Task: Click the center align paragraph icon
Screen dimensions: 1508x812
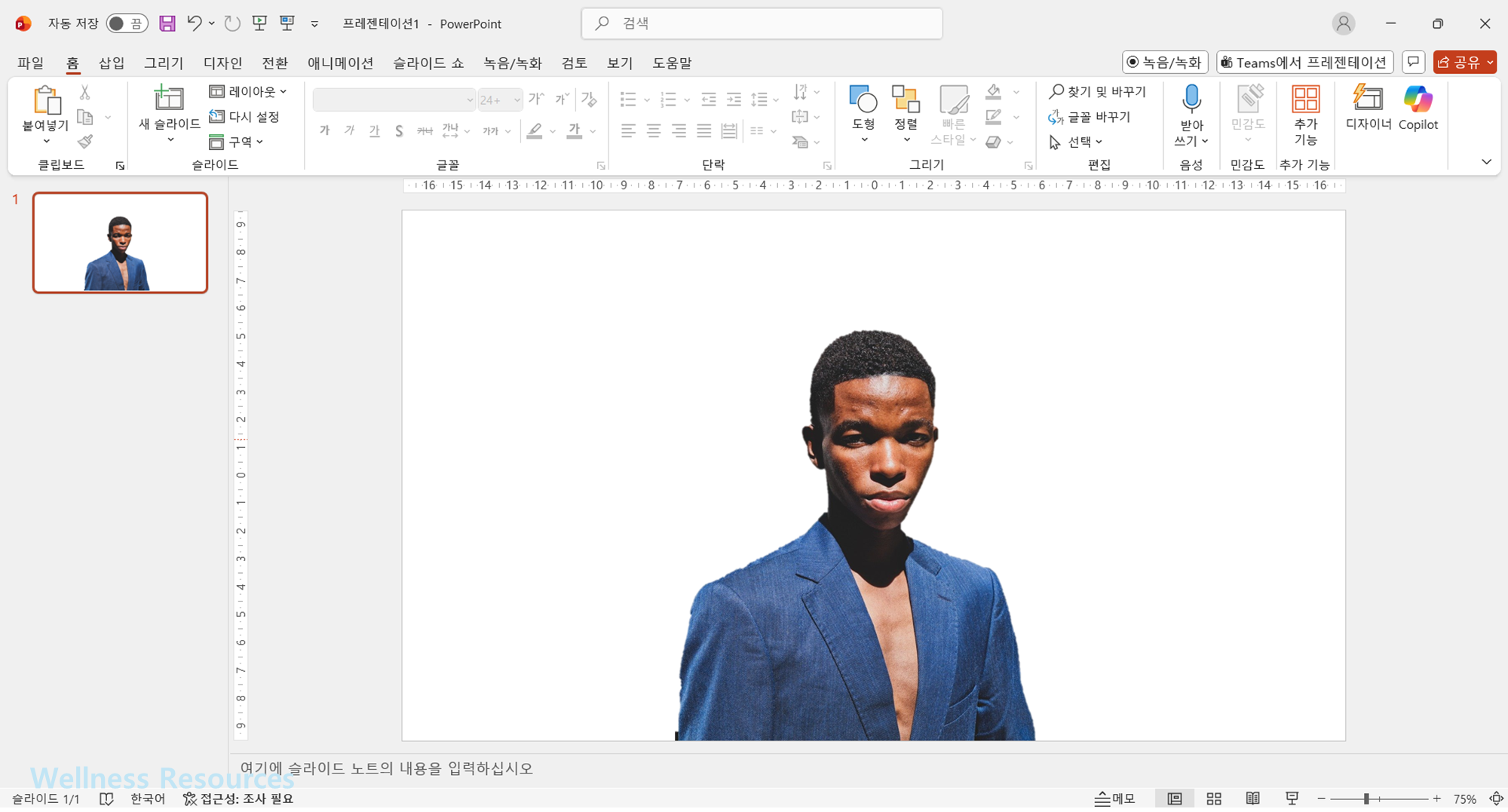Action: tap(654, 131)
